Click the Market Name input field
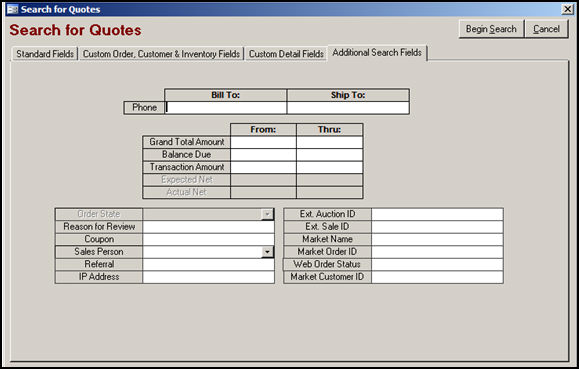Screen dimensions: 579x369 pyautogui.click(x=438, y=239)
